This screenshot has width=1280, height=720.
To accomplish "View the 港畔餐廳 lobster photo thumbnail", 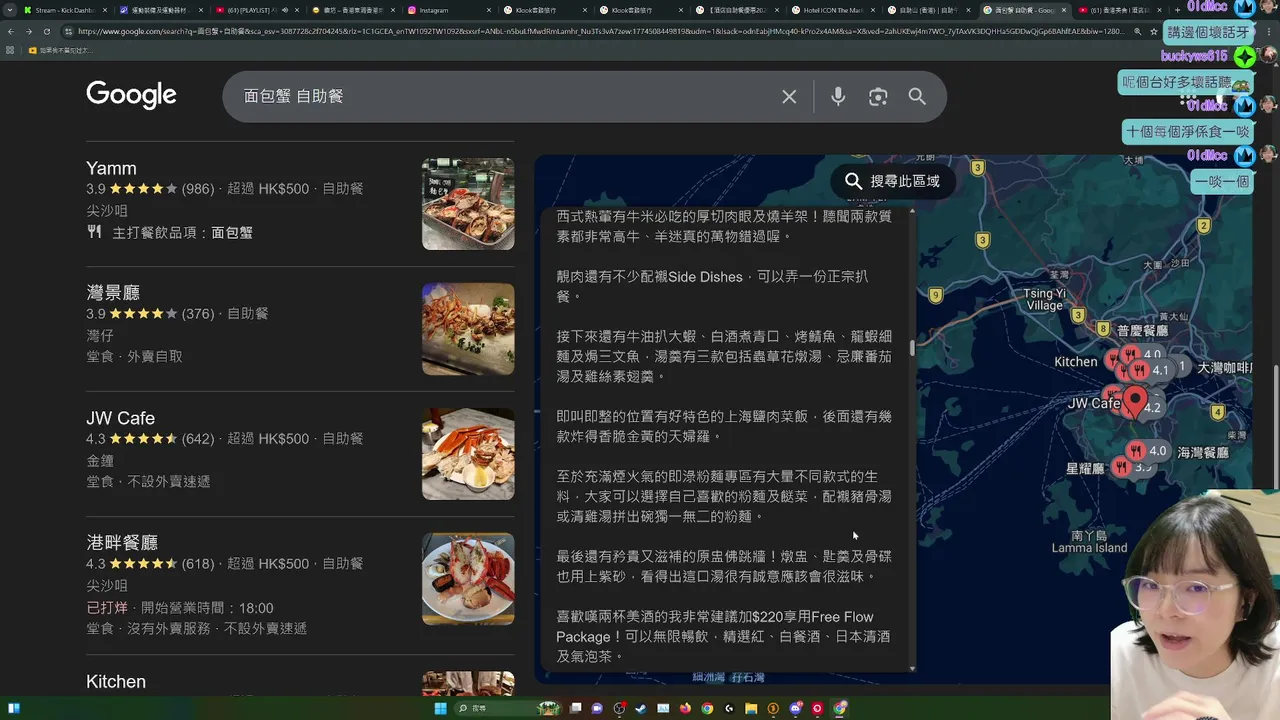I will (468, 579).
